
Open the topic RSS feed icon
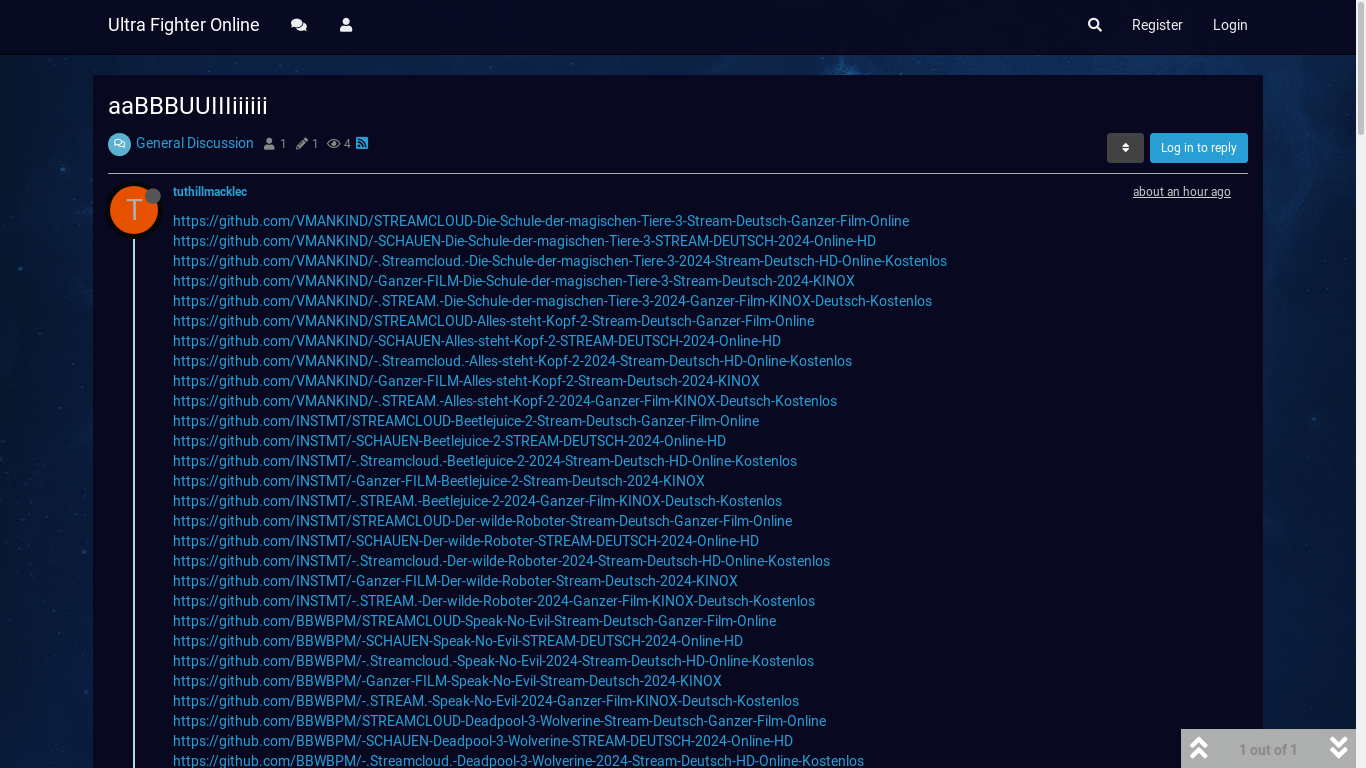click(x=362, y=143)
